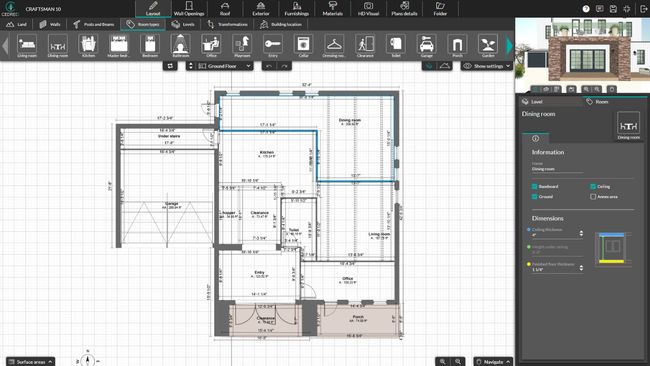The image size is (650, 366).
Task: Click the undo arrow icon
Action: (x=269, y=66)
